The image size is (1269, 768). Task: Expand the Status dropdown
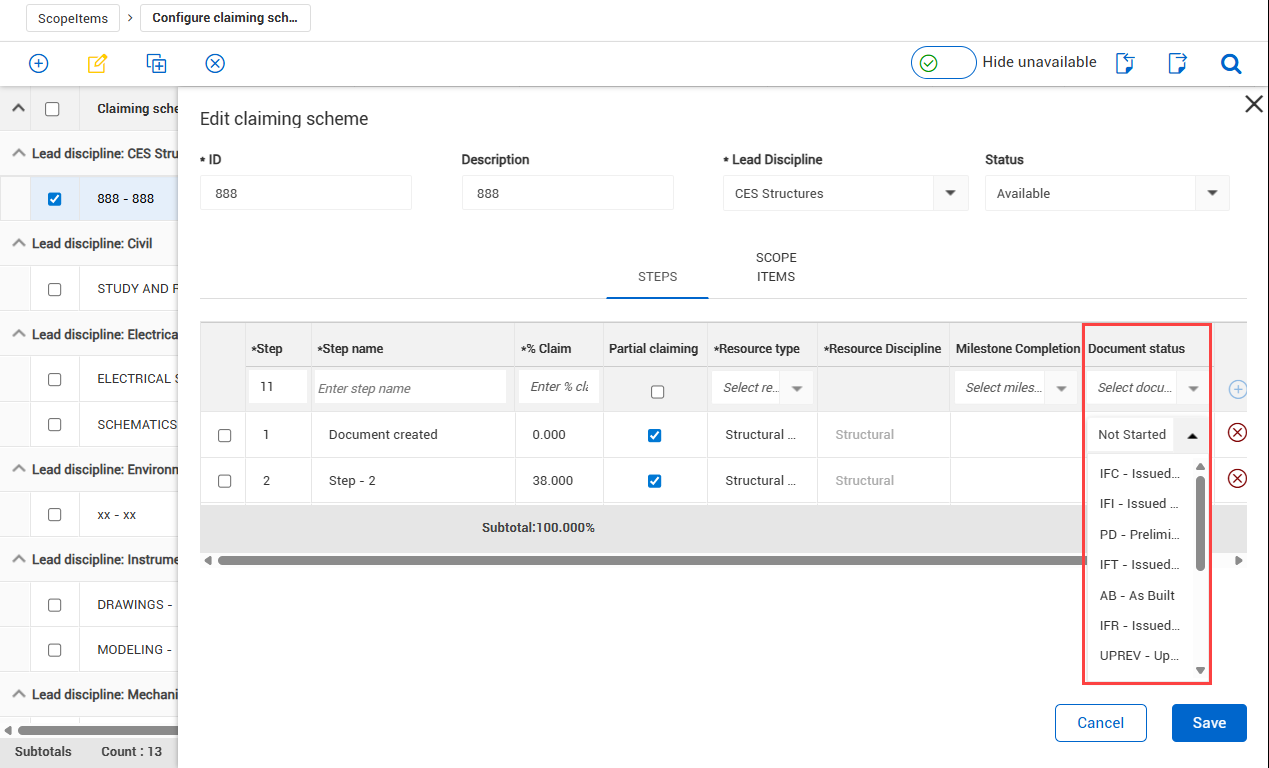(1212, 194)
